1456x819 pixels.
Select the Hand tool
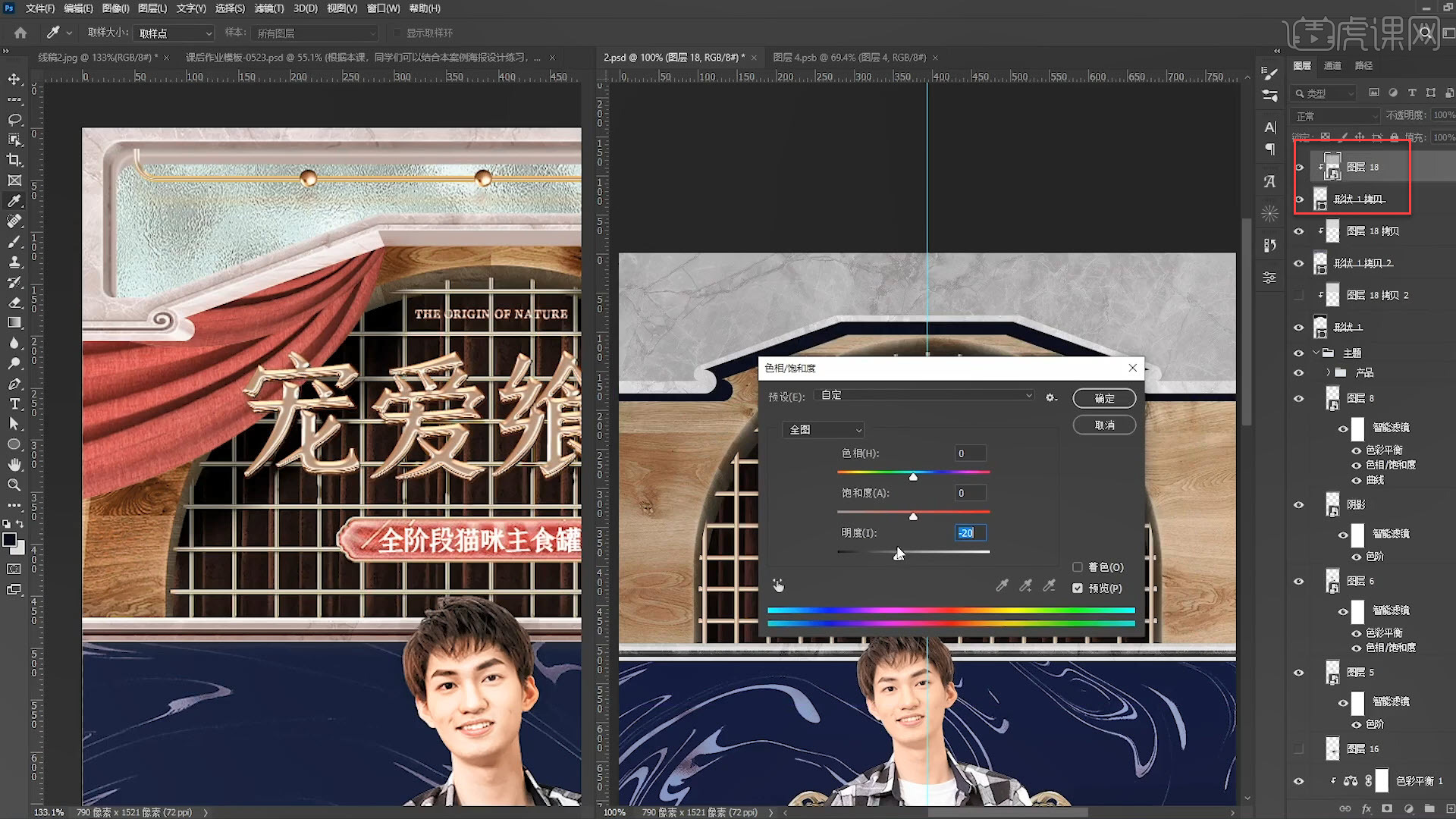(x=14, y=464)
